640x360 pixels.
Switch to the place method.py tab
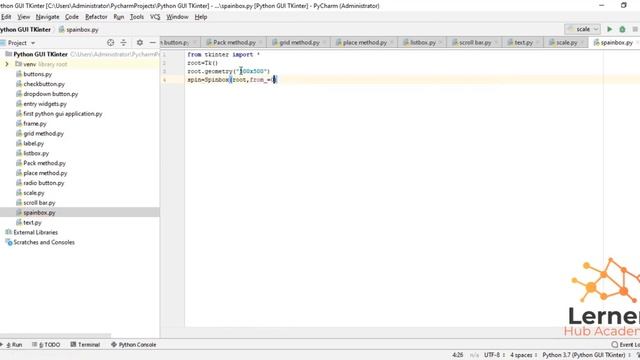[364, 42]
